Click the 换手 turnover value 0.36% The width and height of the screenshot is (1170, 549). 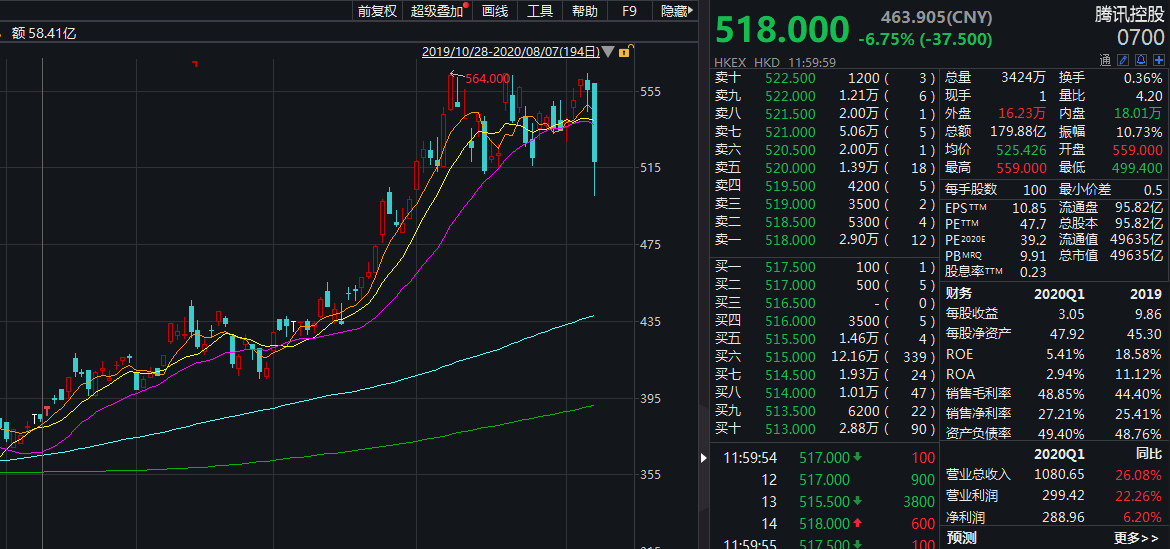(1142, 78)
